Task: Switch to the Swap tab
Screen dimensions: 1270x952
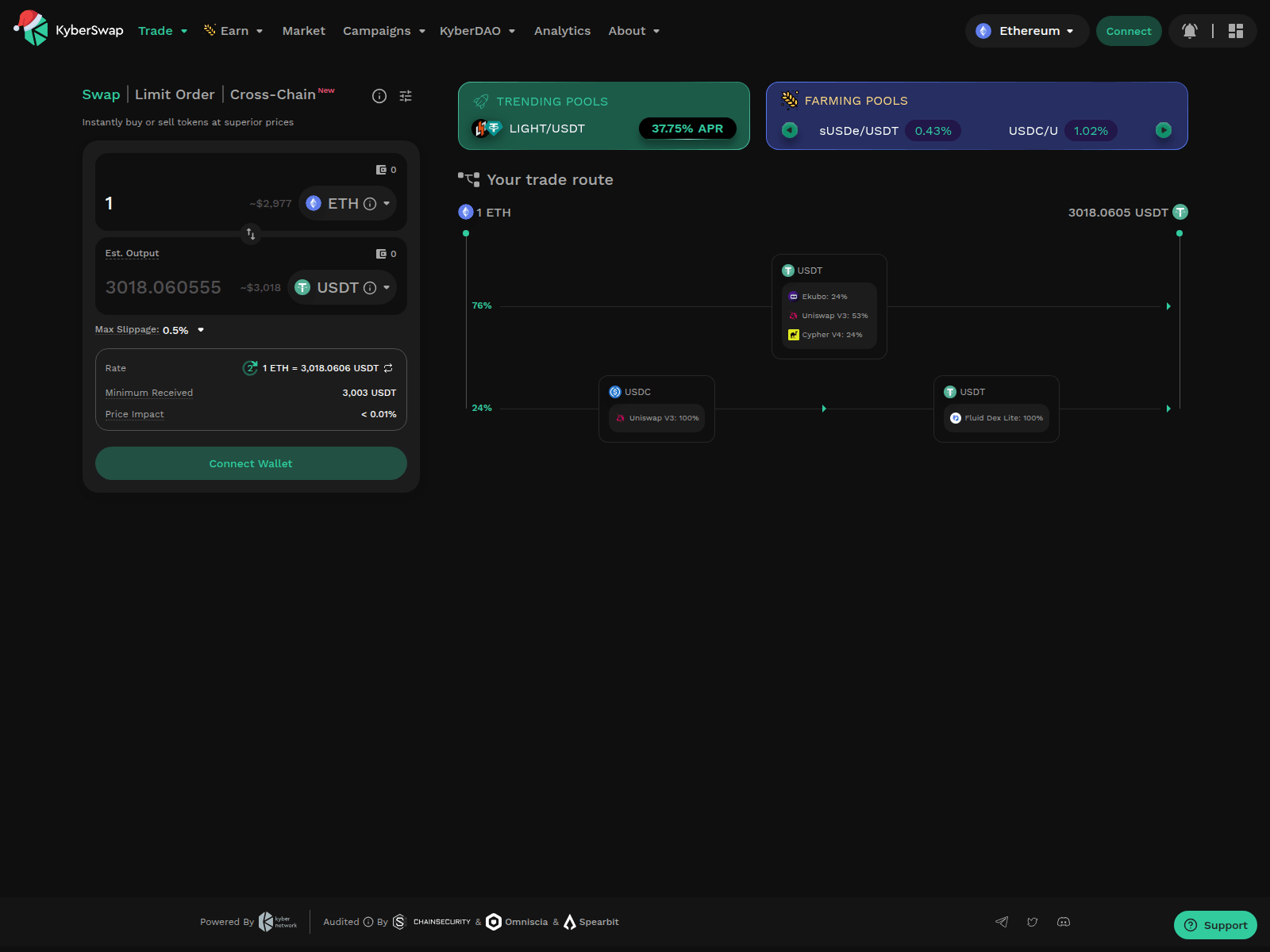Action: tap(101, 94)
